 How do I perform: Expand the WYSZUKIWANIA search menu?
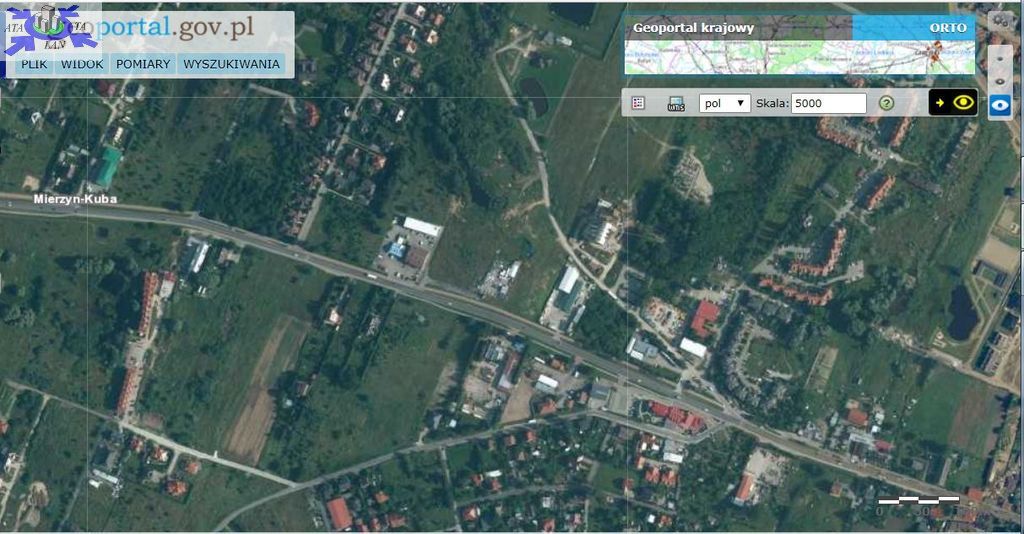tap(231, 64)
